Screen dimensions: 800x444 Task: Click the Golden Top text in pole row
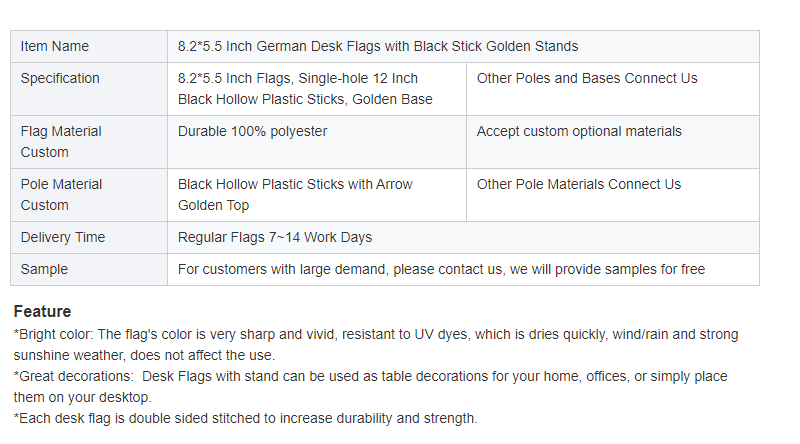click(213, 205)
